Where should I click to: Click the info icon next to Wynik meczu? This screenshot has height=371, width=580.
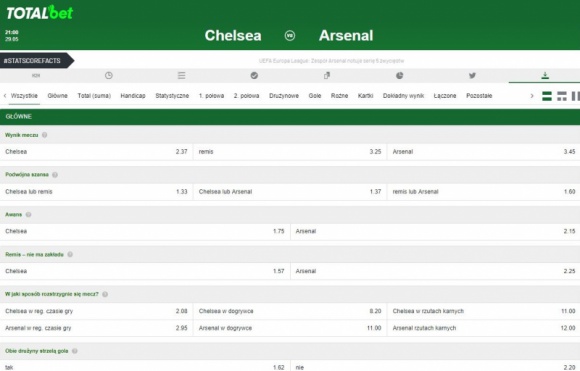(45, 135)
